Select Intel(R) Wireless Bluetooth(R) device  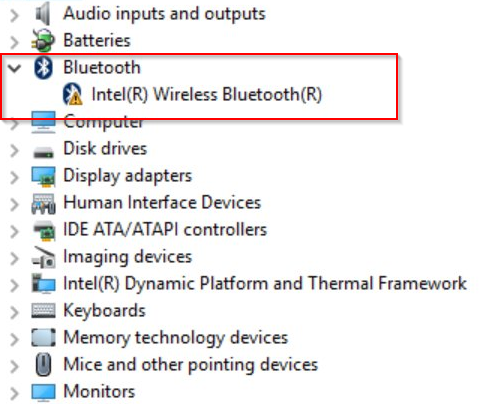207,94
